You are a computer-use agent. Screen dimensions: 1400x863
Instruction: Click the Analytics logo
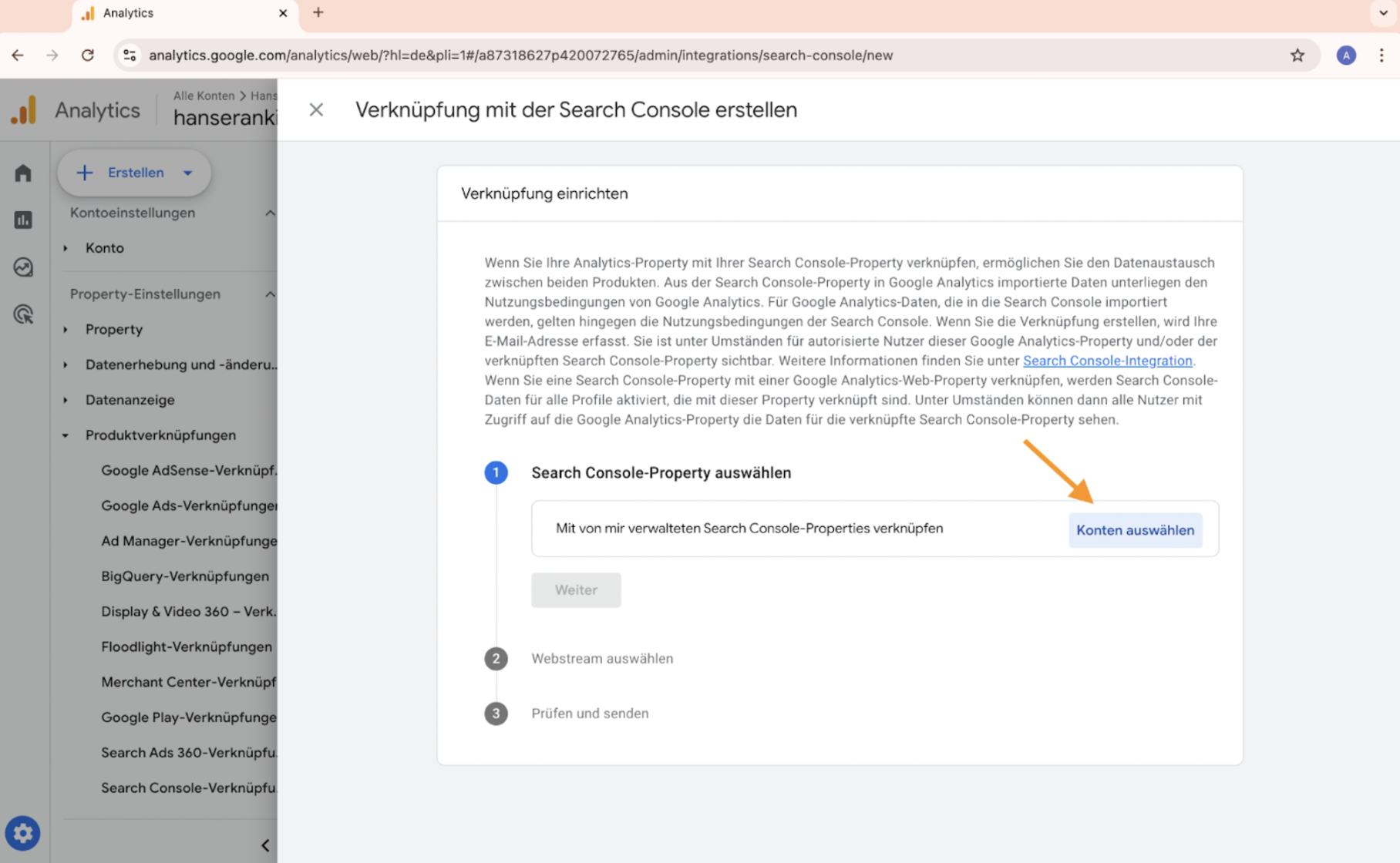click(23, 110)
